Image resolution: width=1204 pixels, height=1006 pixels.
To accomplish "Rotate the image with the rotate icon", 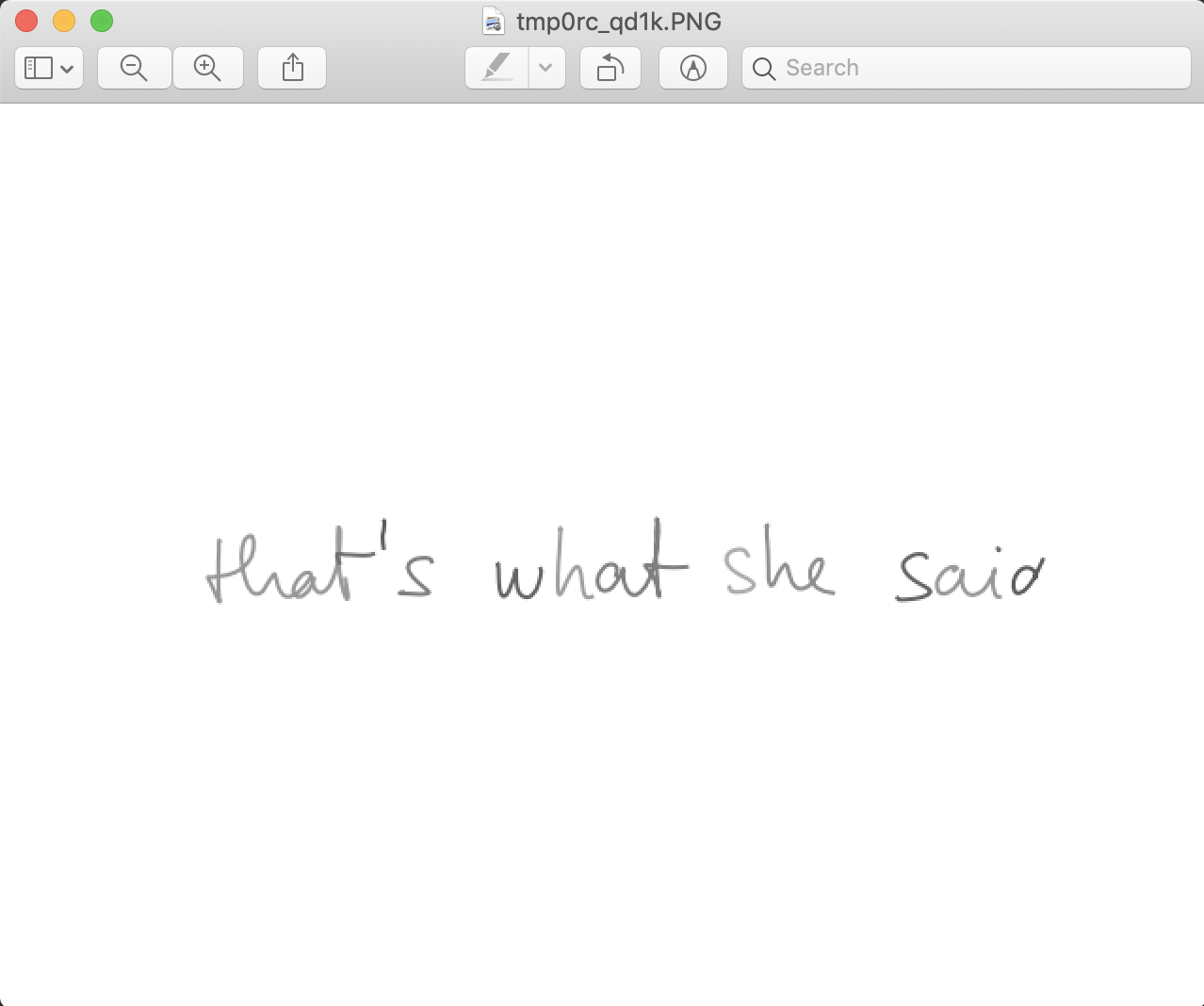I will pos(610,68).
